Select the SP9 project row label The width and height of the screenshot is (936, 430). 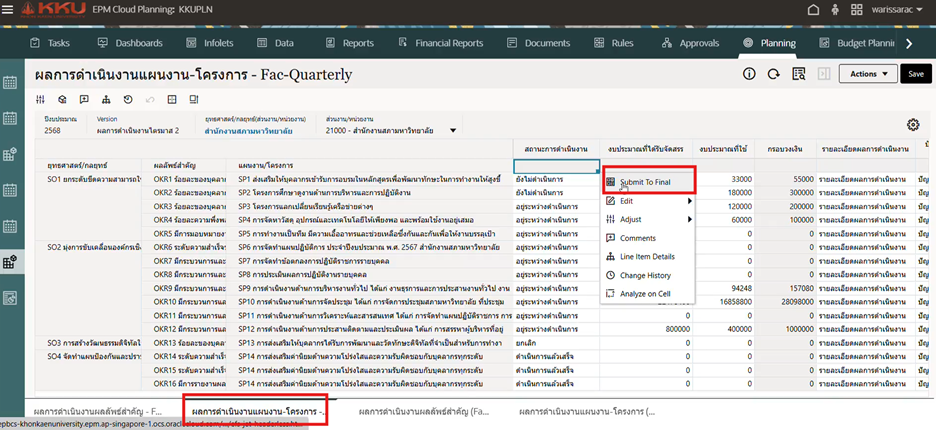tap(370, 288)
